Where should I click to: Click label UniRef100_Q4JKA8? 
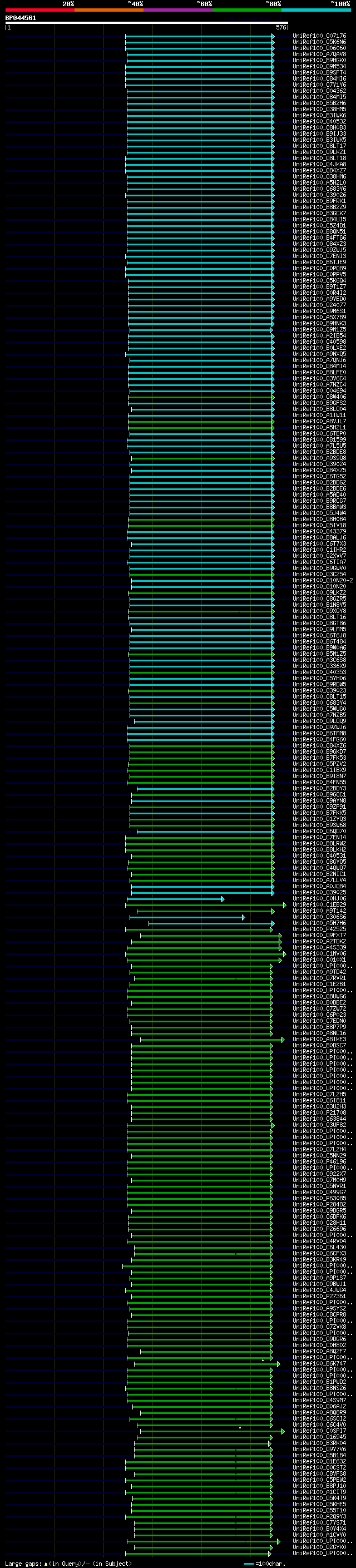coord(319,164)
